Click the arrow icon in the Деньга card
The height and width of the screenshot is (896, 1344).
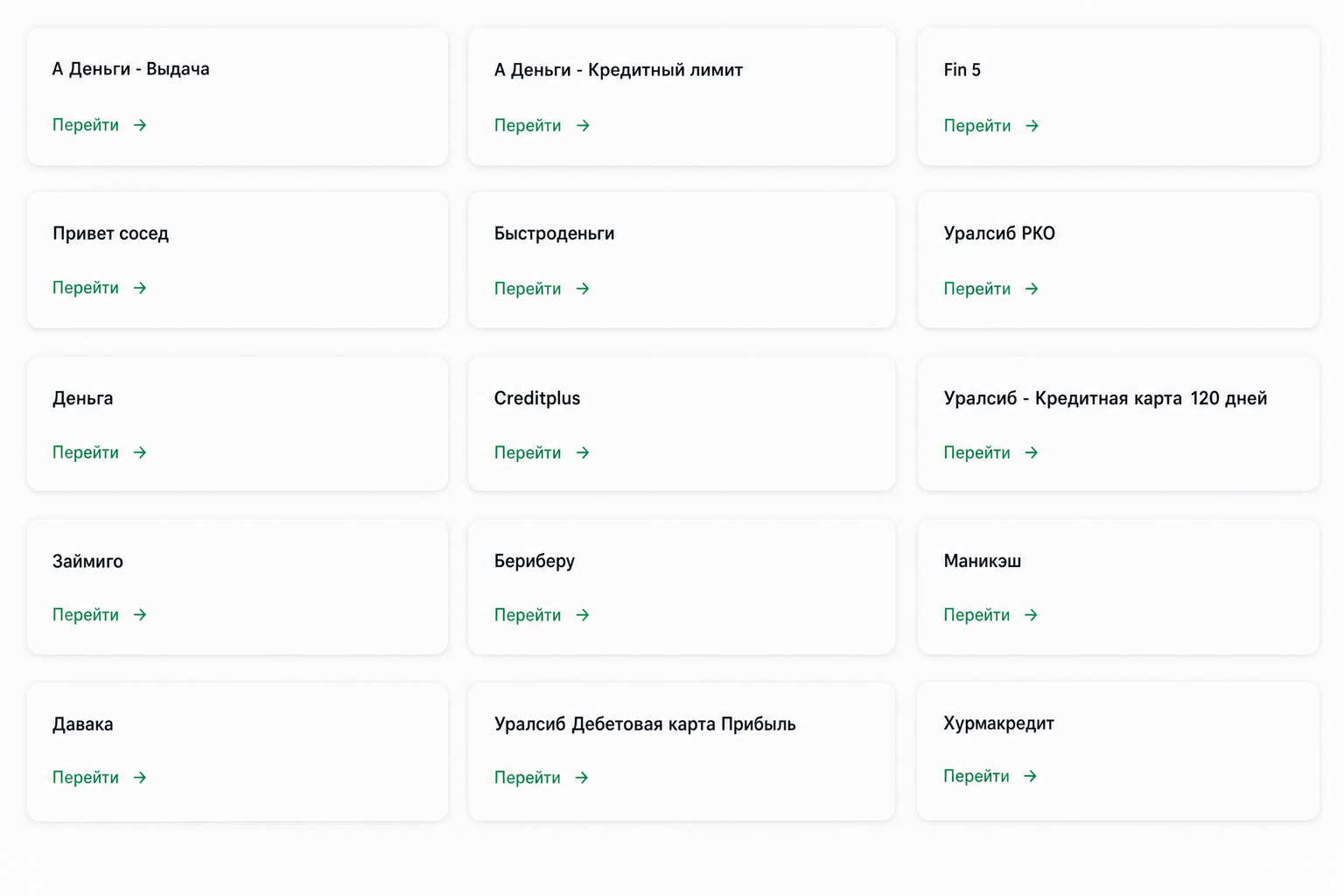tap(140, 452)
